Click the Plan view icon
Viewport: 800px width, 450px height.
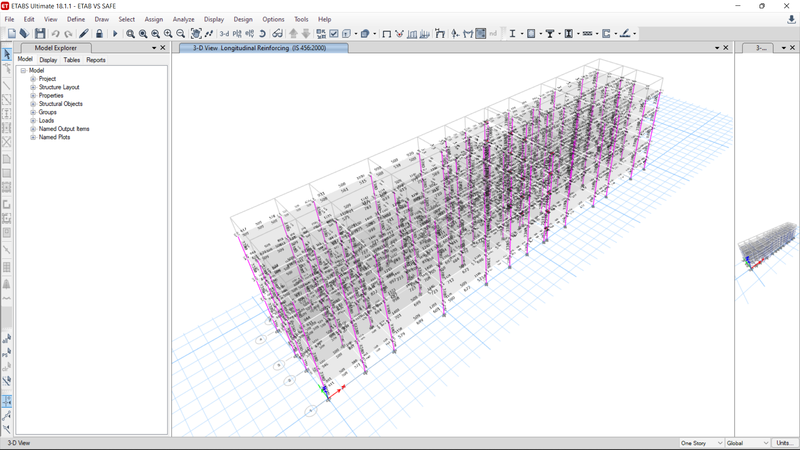[237, 34]
